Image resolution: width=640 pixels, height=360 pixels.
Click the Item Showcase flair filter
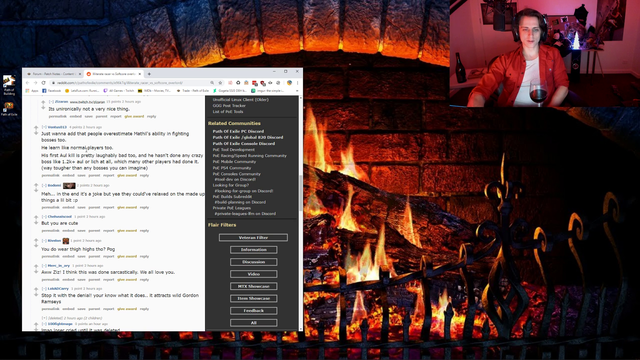coord(253,298)
